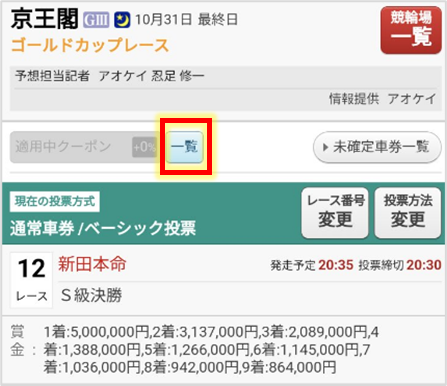Image resolution: width=447 pixels, height=386 pixels.
Task: Click the 情報提供 アオケイ text
Action: (382, 99)
